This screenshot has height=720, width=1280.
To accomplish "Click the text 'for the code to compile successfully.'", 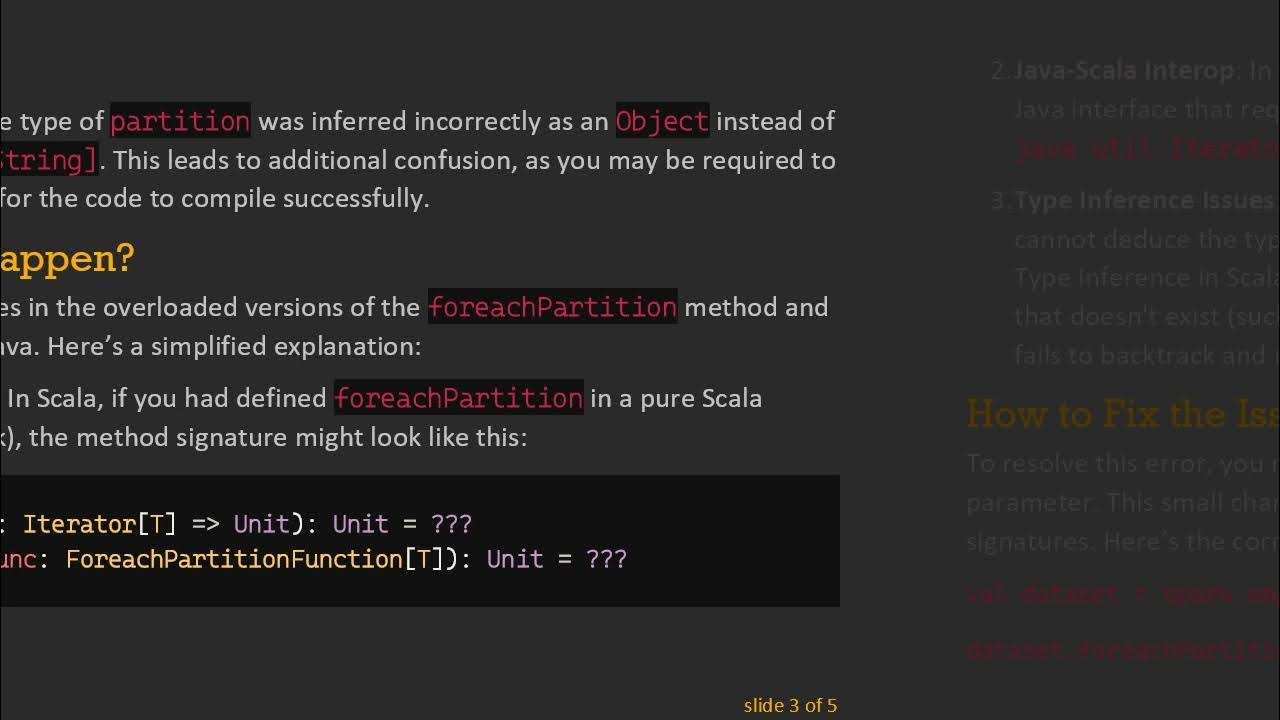I will point(215,198).
